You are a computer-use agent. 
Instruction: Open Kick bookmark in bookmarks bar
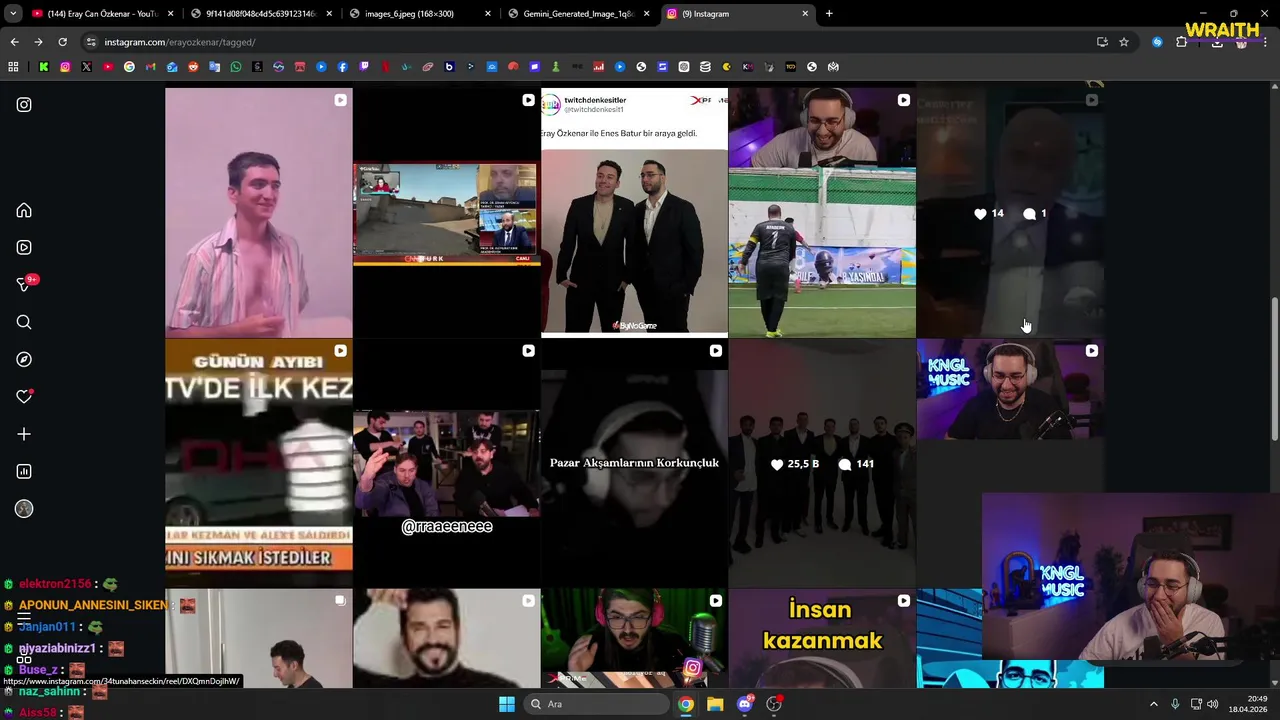point(44,67)
